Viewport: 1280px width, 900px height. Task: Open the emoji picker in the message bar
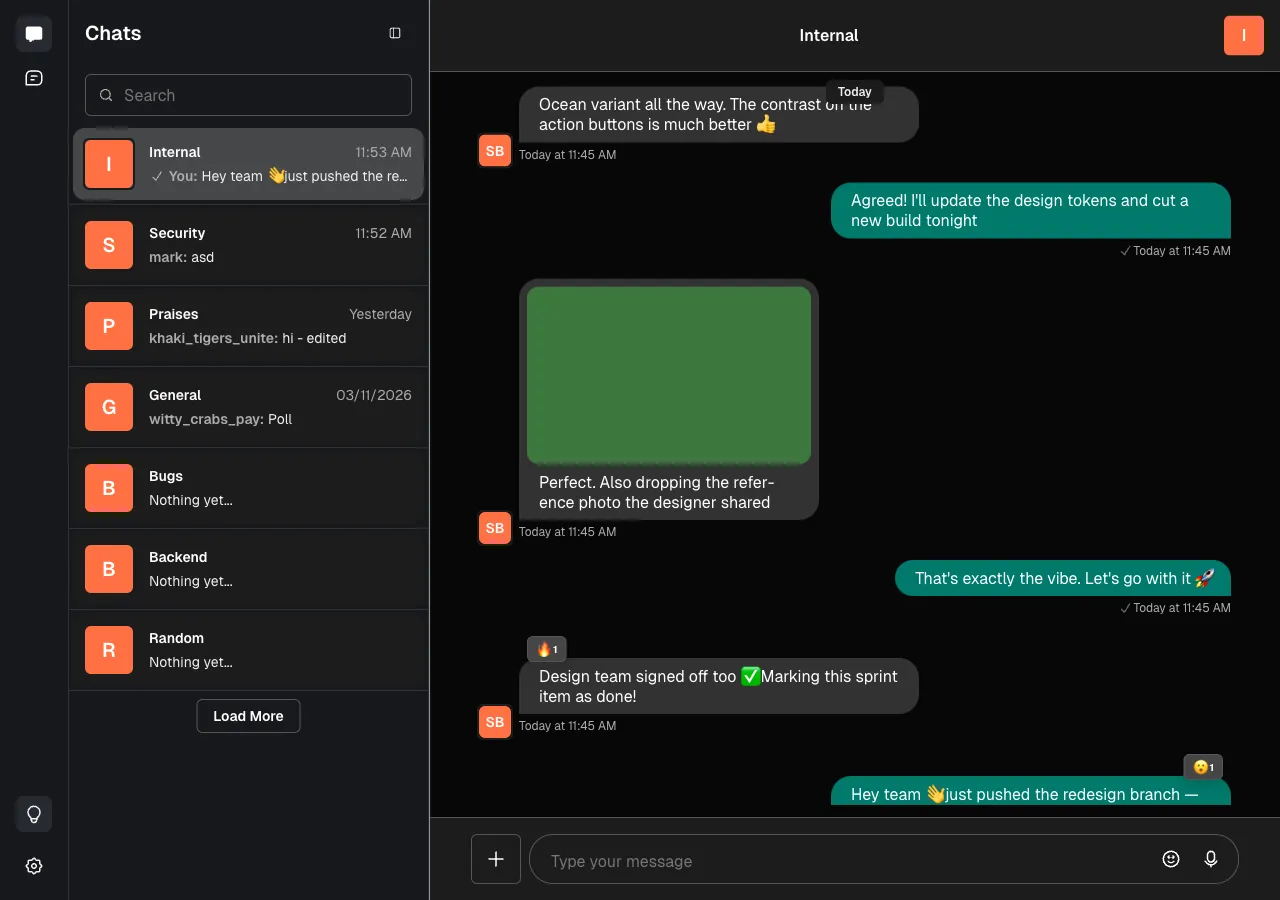pyautogui.click(x=1171, y=859)
